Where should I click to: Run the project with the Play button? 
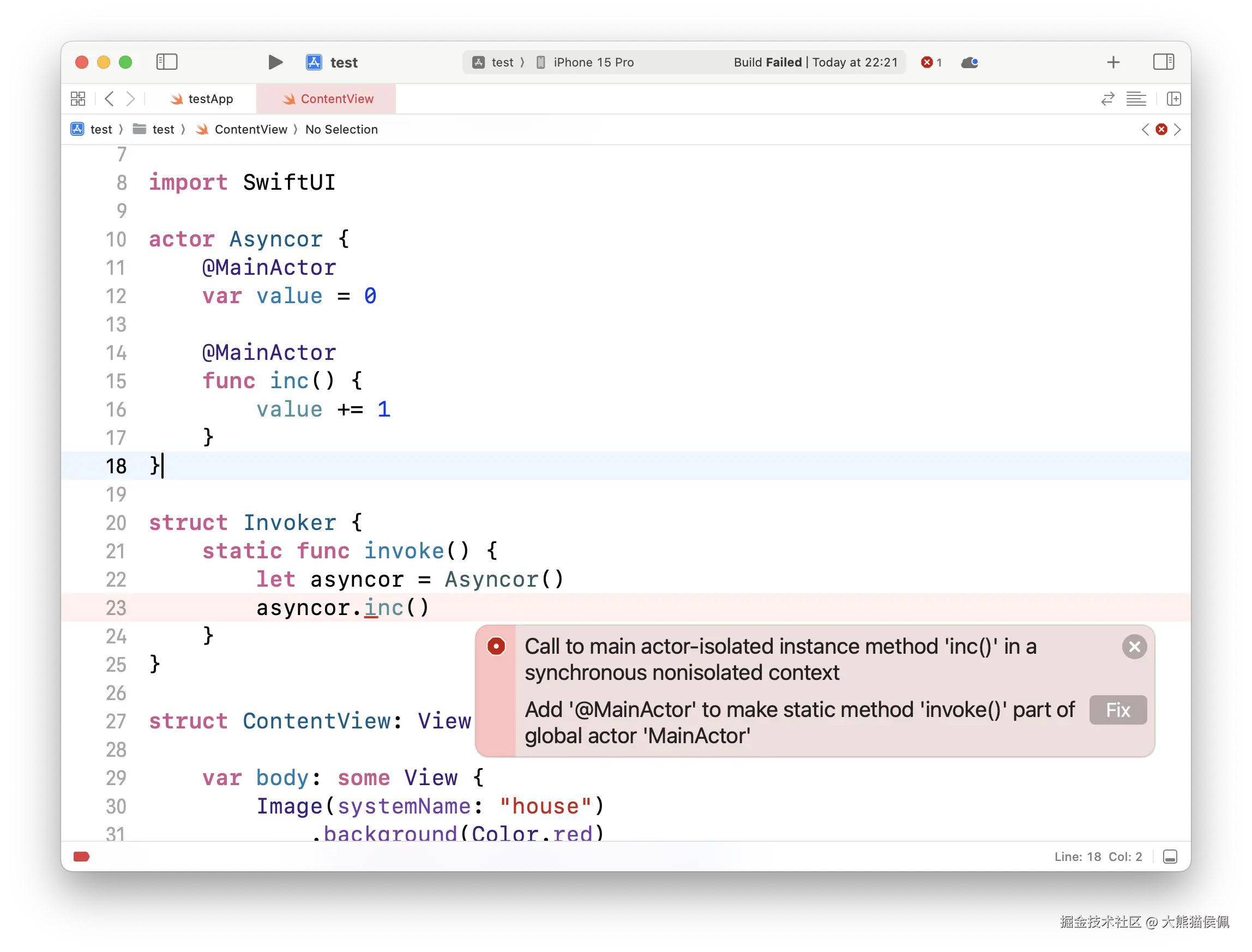coord(275,62)
